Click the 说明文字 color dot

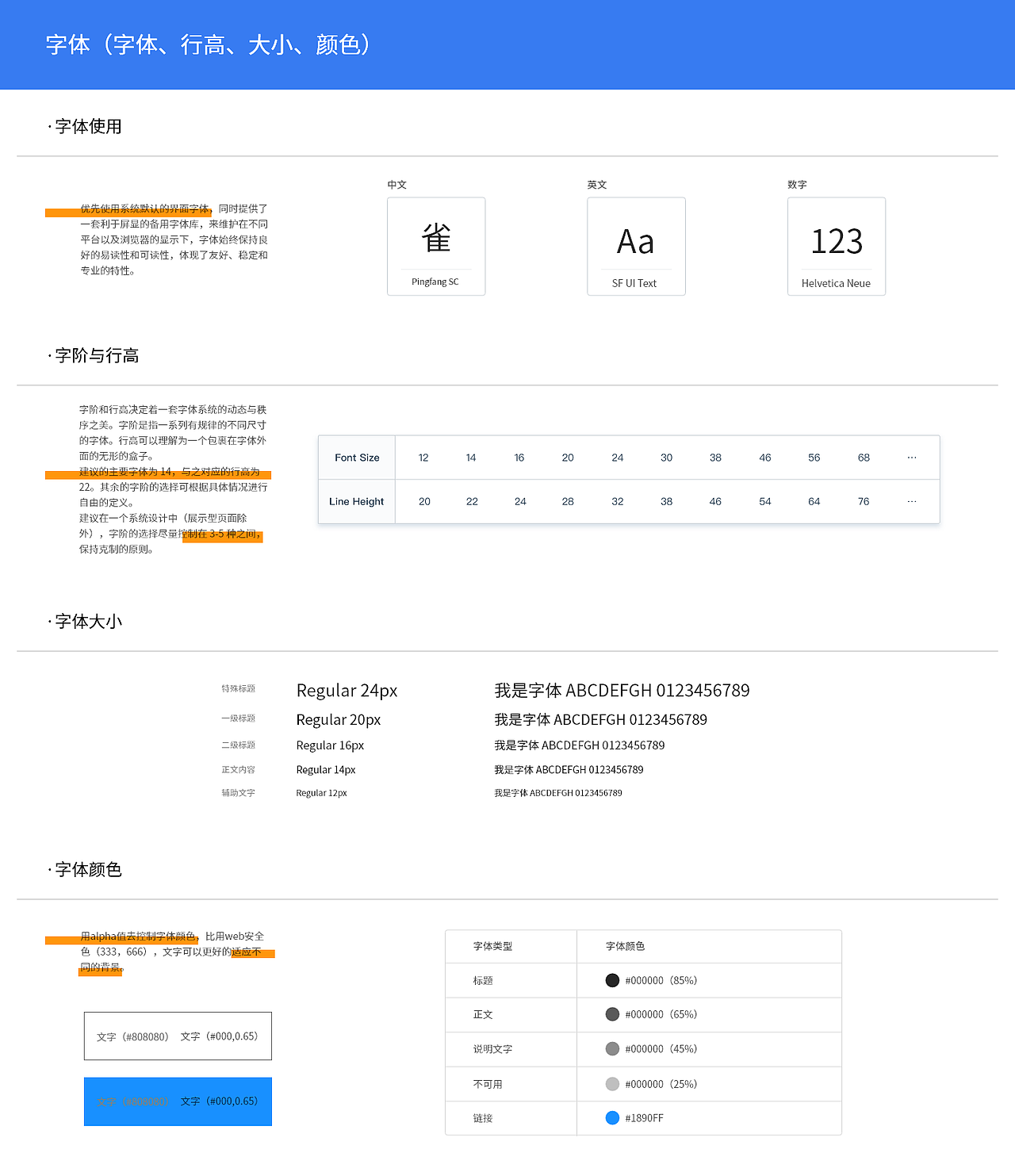click(x=612, y=1048)
